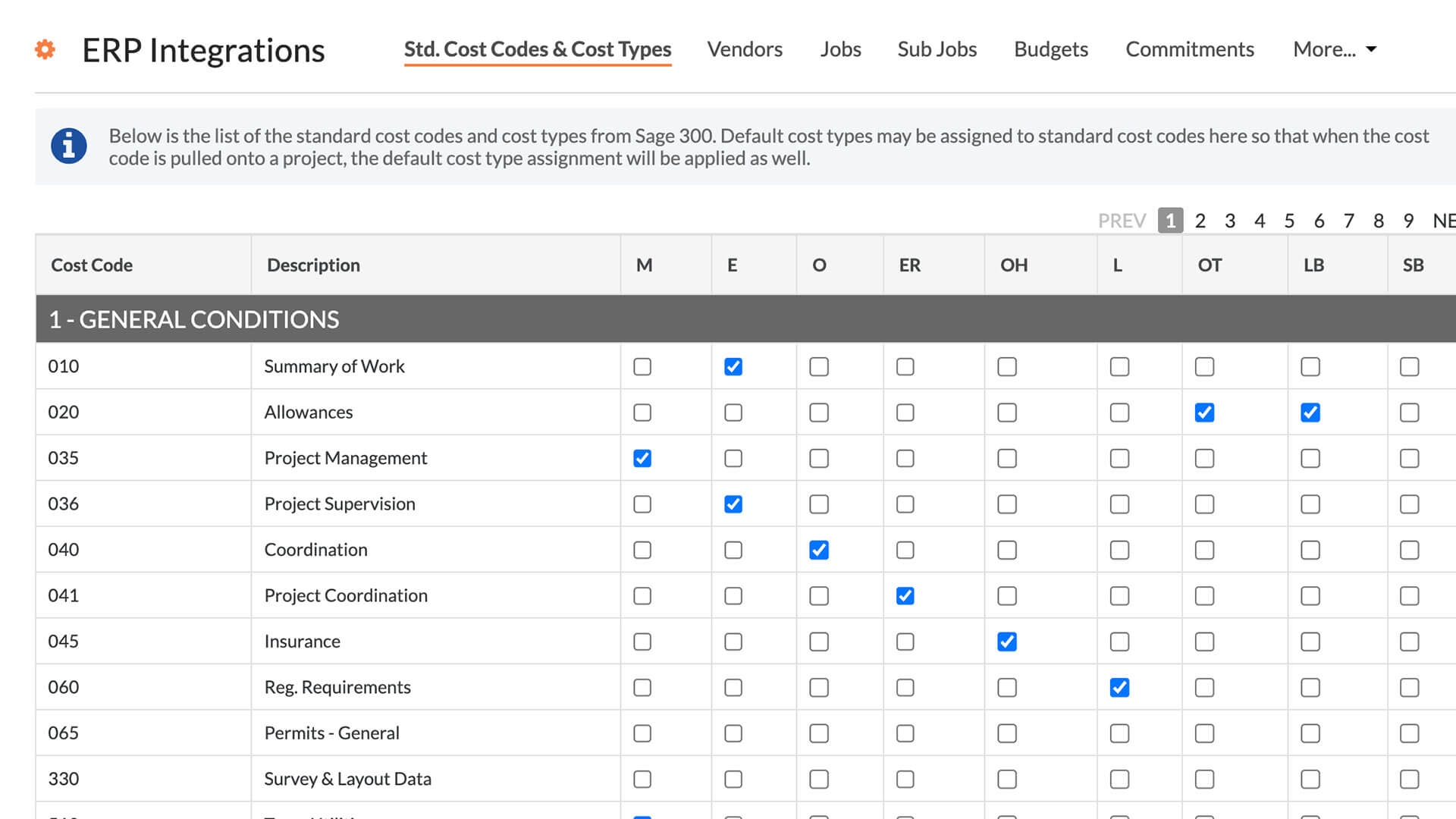Click the ERP Integrations settings gear icon
Viewport: 1456px width, 819px height.
(x=45, y=48)
